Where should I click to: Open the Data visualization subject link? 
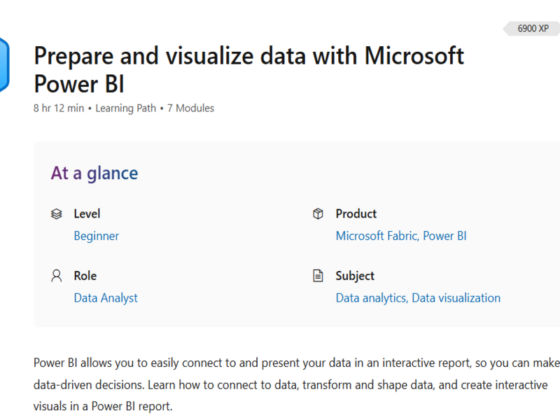pyautogui.click(x=456, y=298)
